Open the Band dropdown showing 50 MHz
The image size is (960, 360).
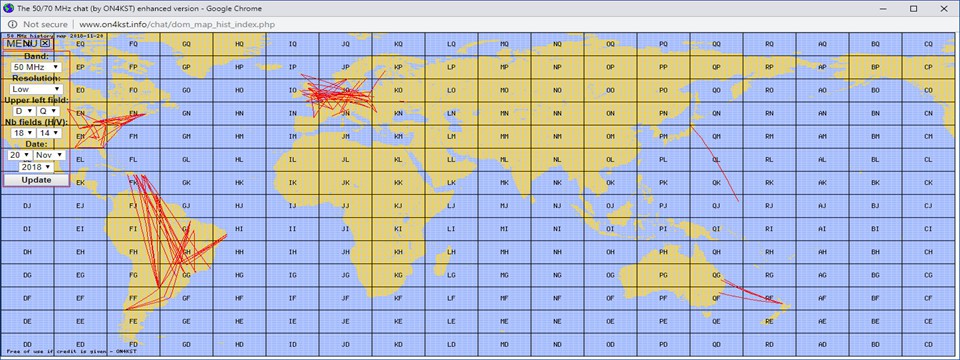pos(36,66)
